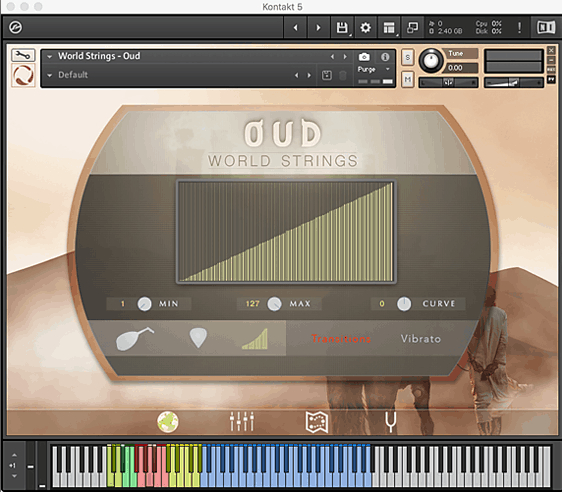Open the pick plectrum tab icon
Image resolution: width=562 pixels, height=492 pixels.
pyautogui.click(x=198, y=339)
